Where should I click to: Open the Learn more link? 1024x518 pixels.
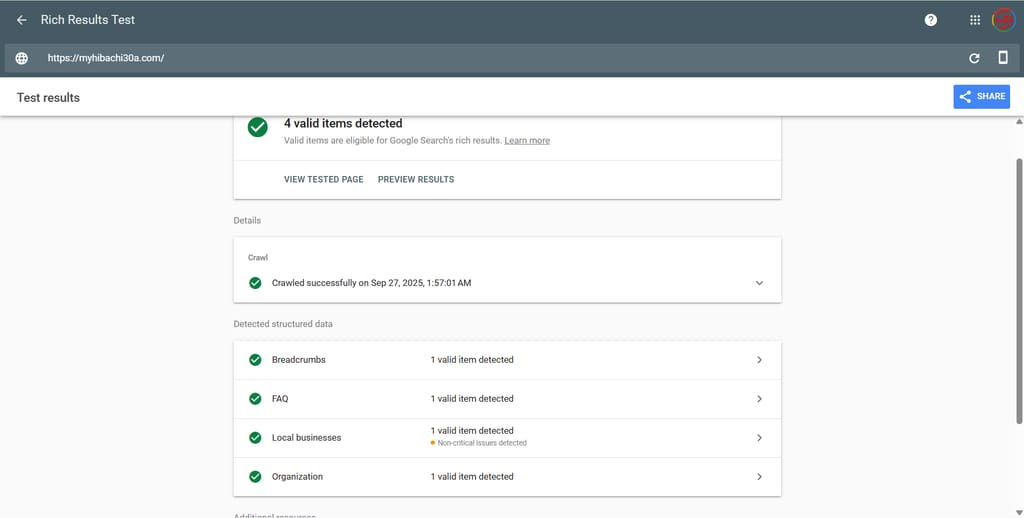pyautogui.click(x=526, y=140)
